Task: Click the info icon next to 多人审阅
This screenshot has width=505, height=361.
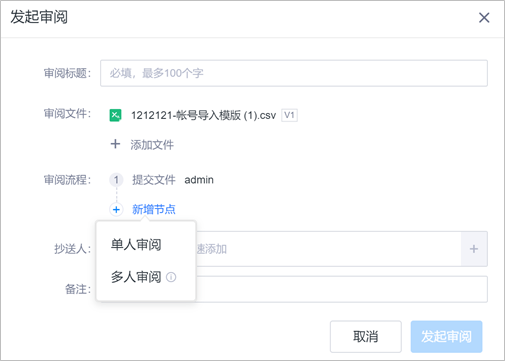Action: (171, 277)
